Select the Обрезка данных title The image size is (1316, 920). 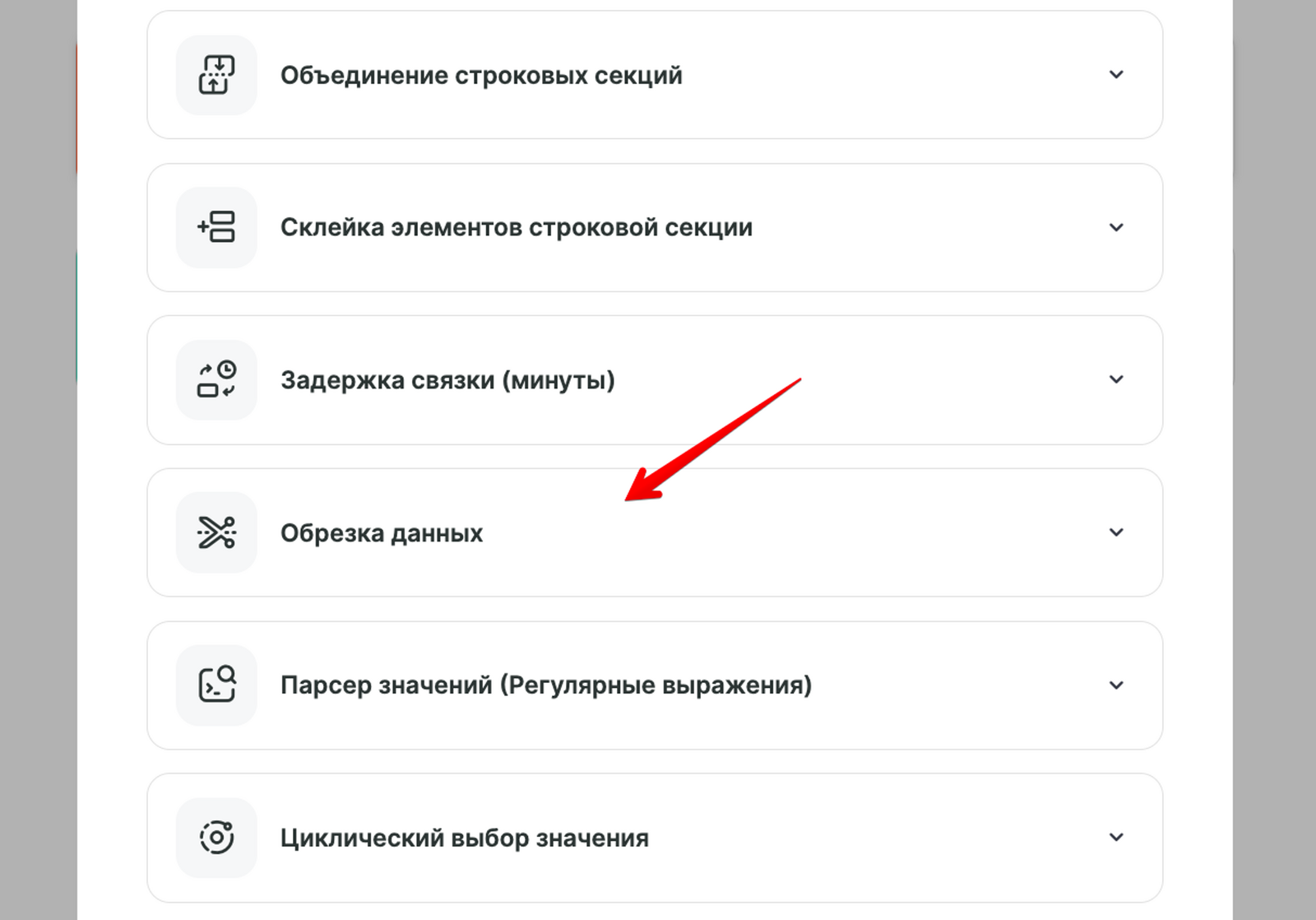click(x=382, y=533)
